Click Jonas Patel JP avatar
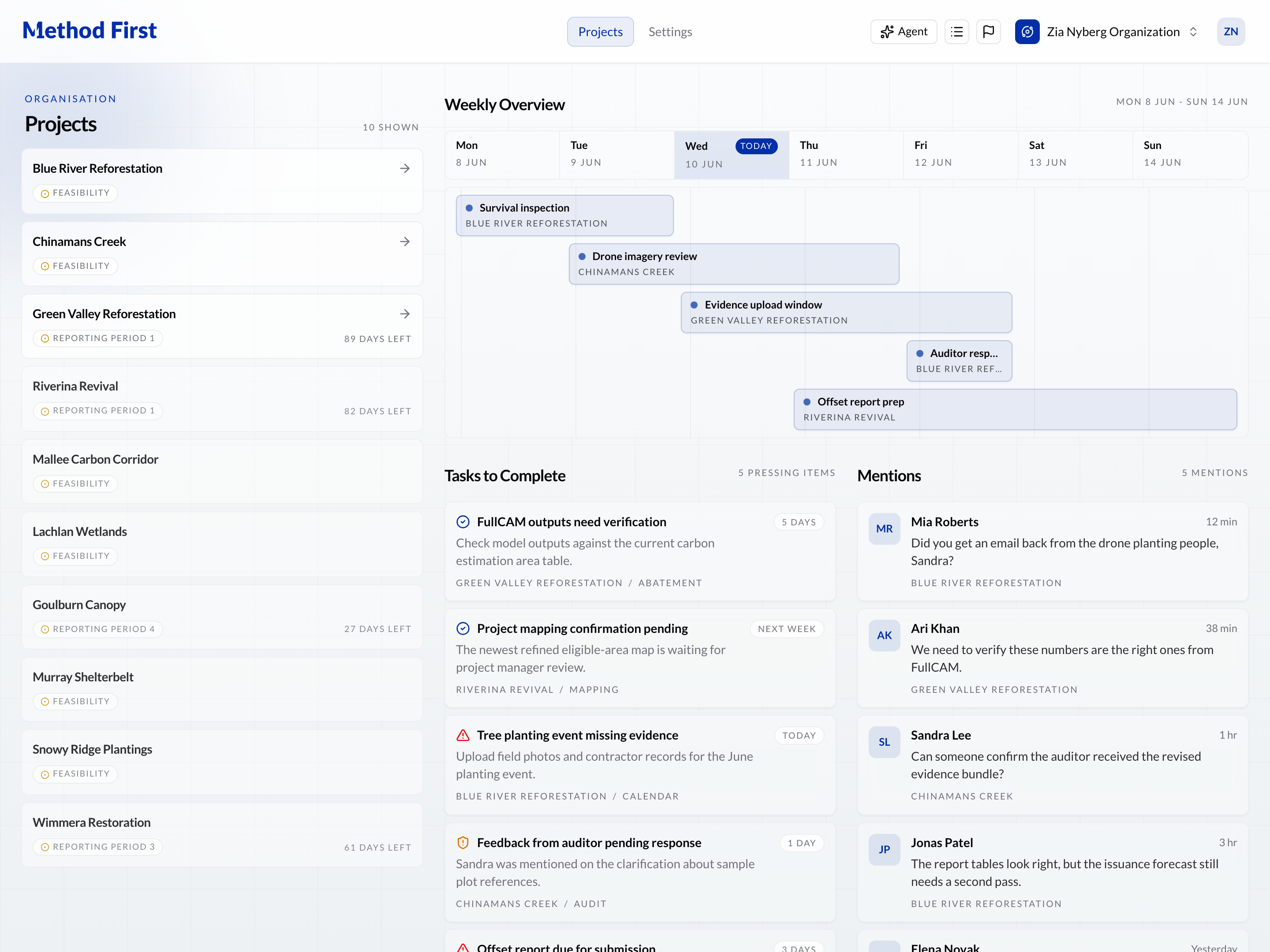The height and width of the screenshot is (952, 1270). (x=884, y=849)
